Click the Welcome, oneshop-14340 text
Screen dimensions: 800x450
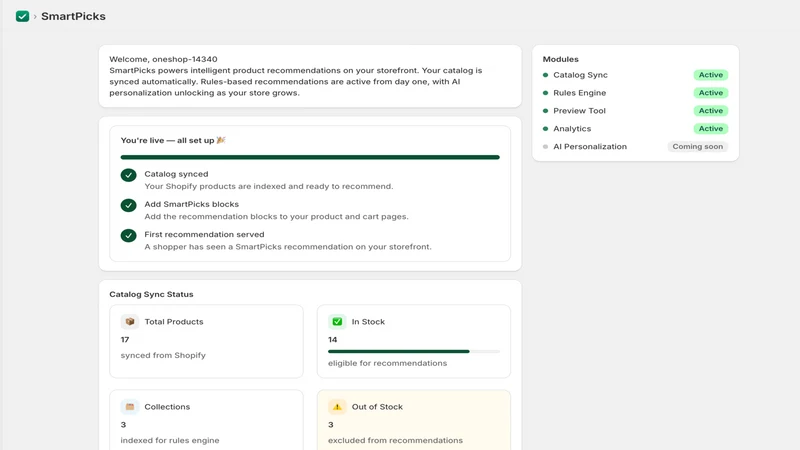coord(163,59)
